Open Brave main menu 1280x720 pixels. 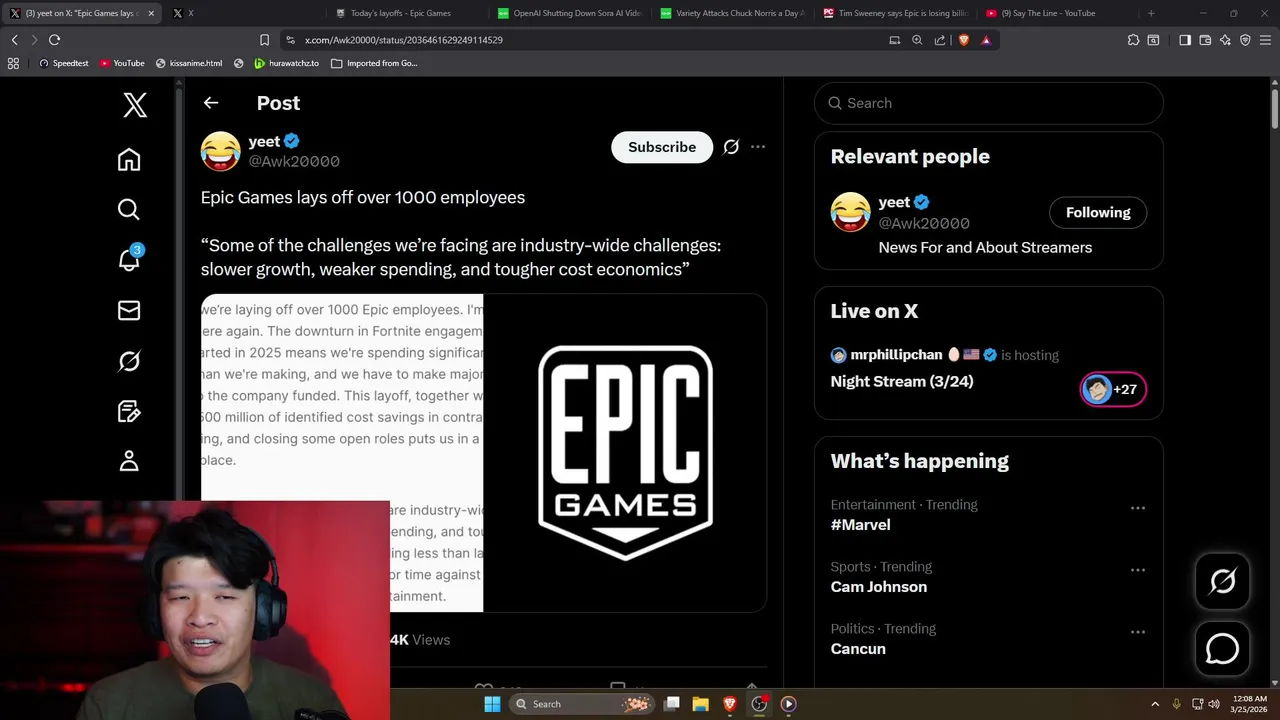click(x=1265, y=40)
